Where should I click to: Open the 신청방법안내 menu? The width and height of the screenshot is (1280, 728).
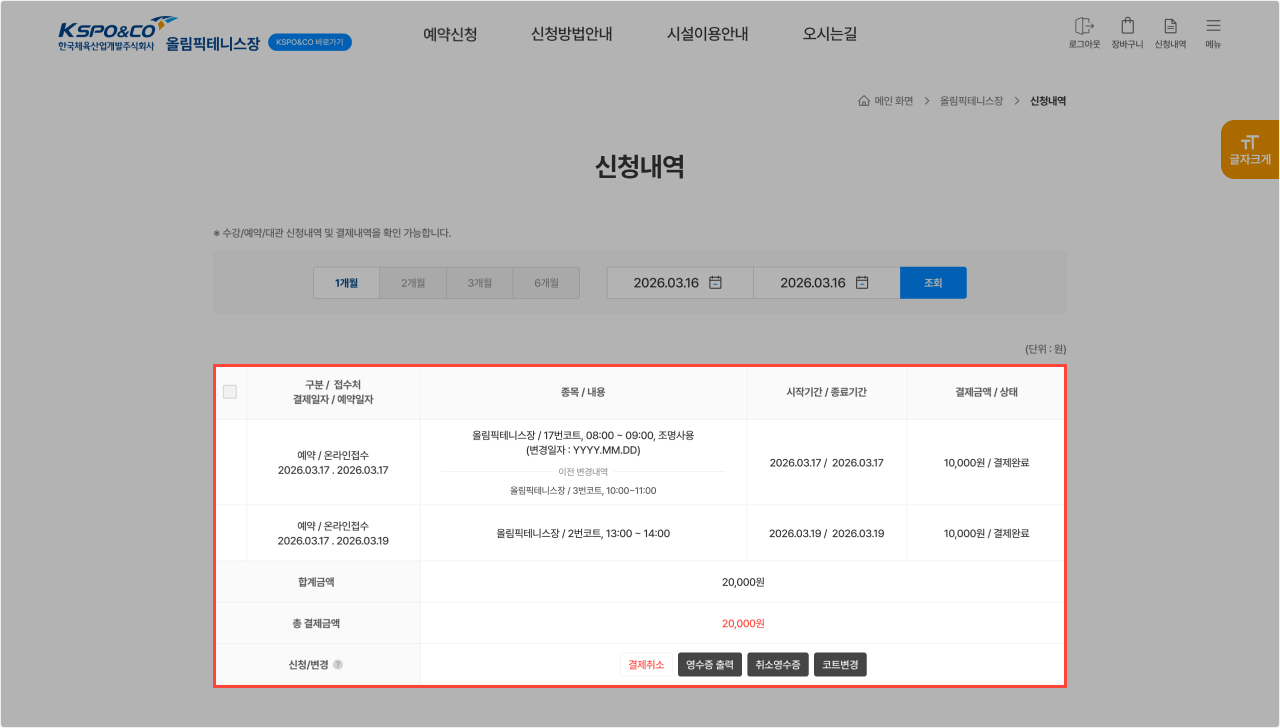(571, 34)
